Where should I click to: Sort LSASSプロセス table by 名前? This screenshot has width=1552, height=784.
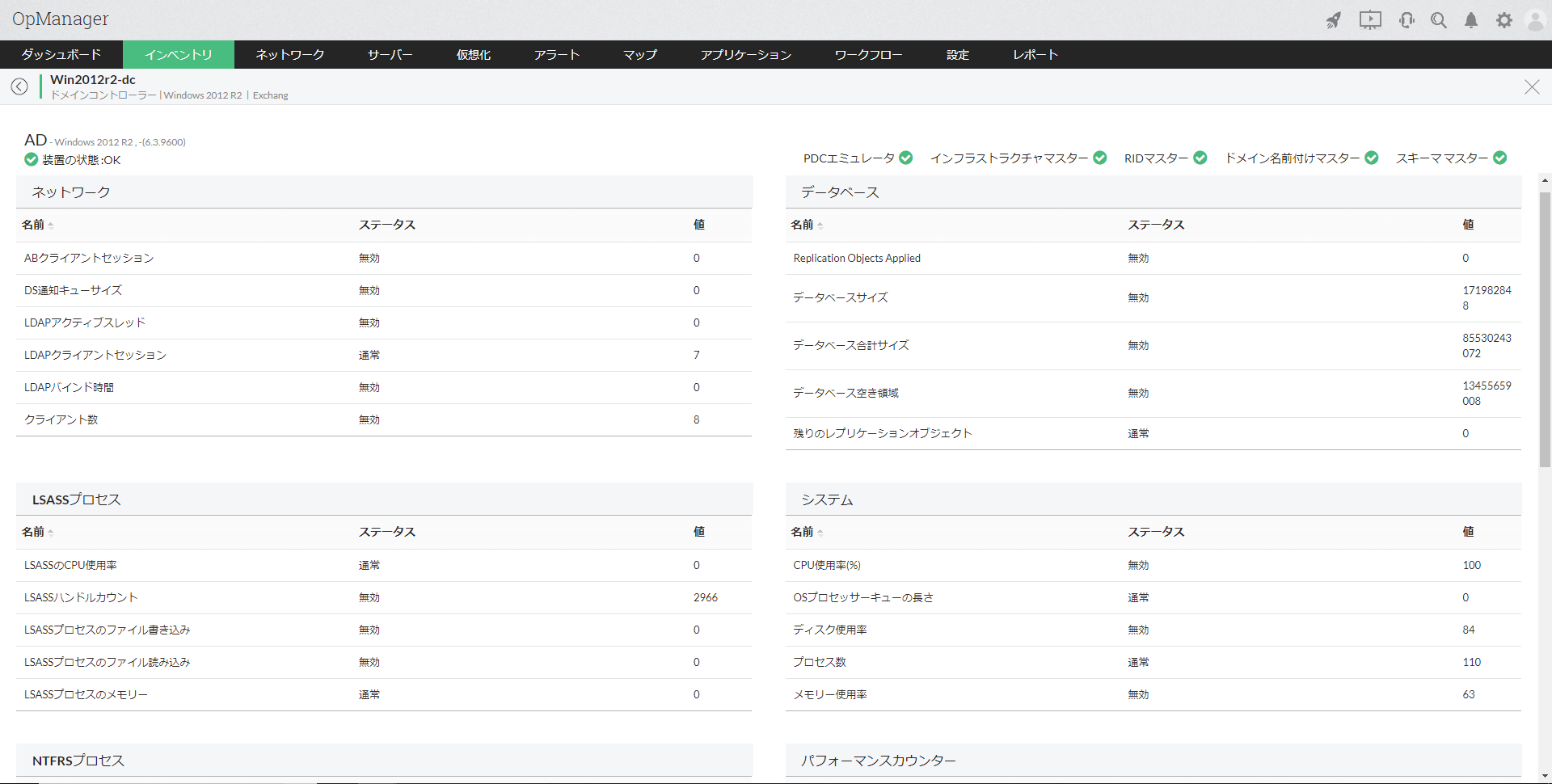tap(37, 532)
